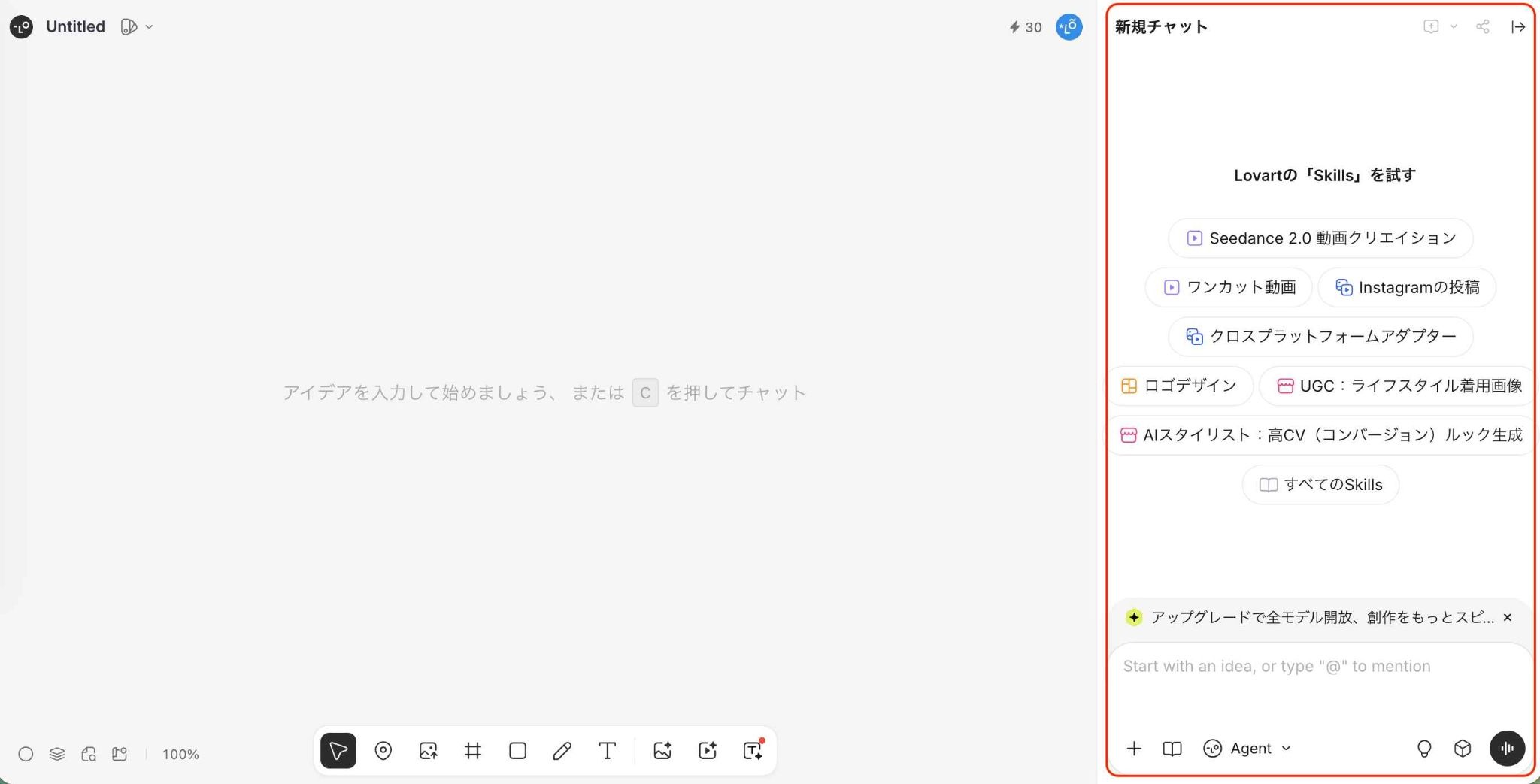This screenshot has width=1540, height=784.
Task: Check the 30 credits lightning indicator
Action: [1026, 27]
